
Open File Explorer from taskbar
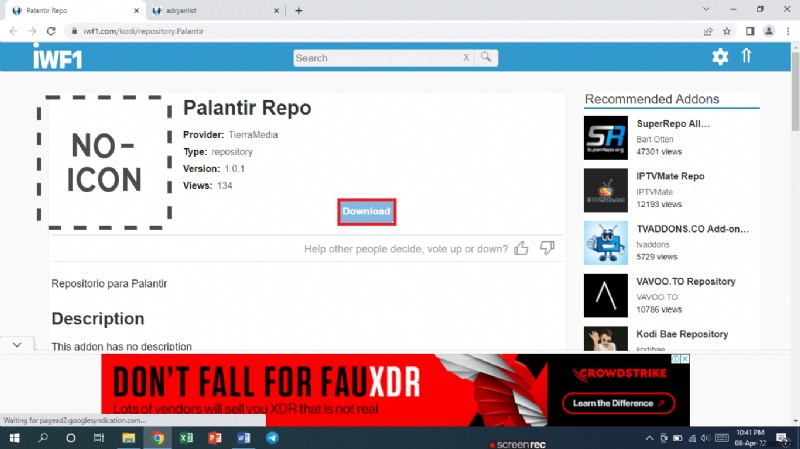[129, 438]
